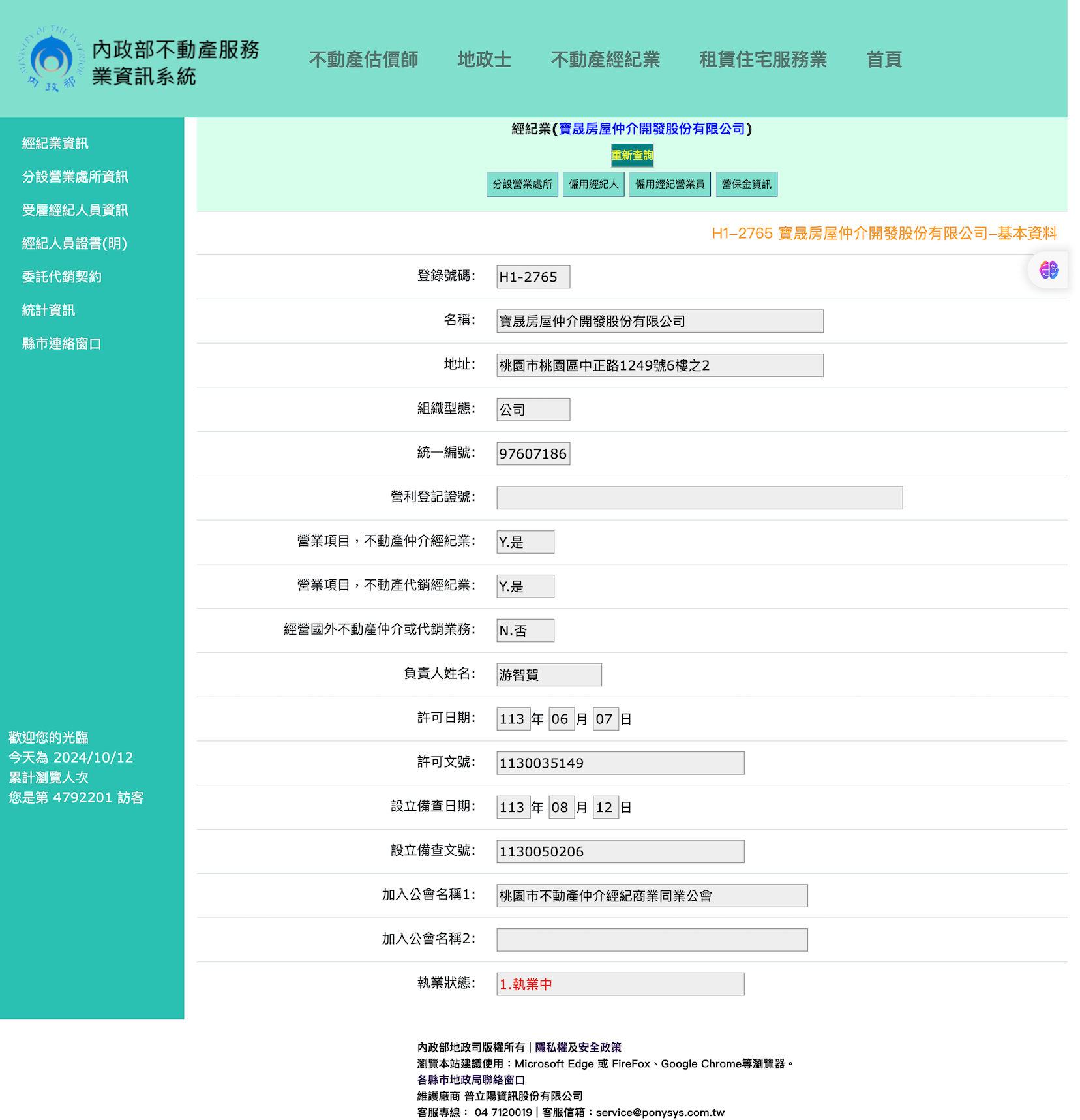Click the 名稱 field
1080x1120 pixels.
pyautogui.click(x=659, y=321)
